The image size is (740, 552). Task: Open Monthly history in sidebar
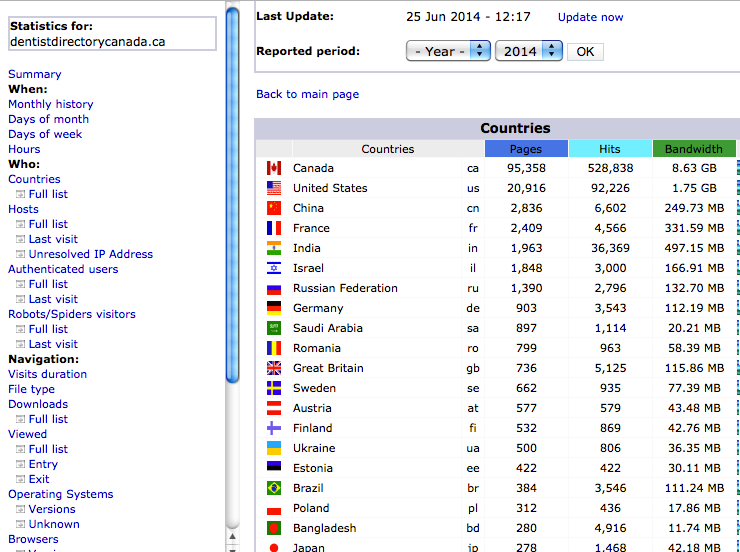point(51,104)
